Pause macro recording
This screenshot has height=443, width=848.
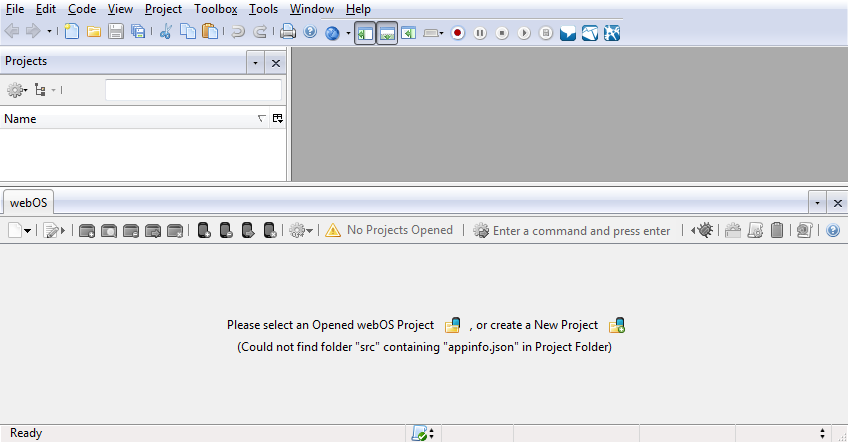click(x=480, y=33)
